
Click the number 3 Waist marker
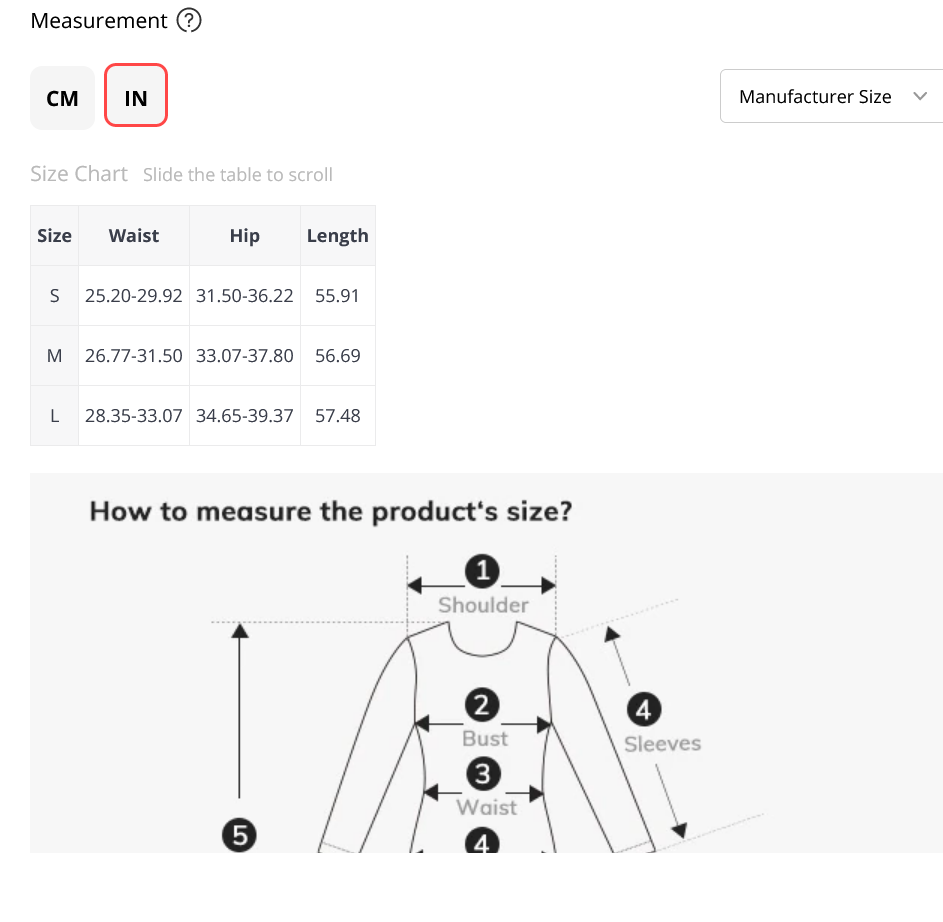[483, 773]
